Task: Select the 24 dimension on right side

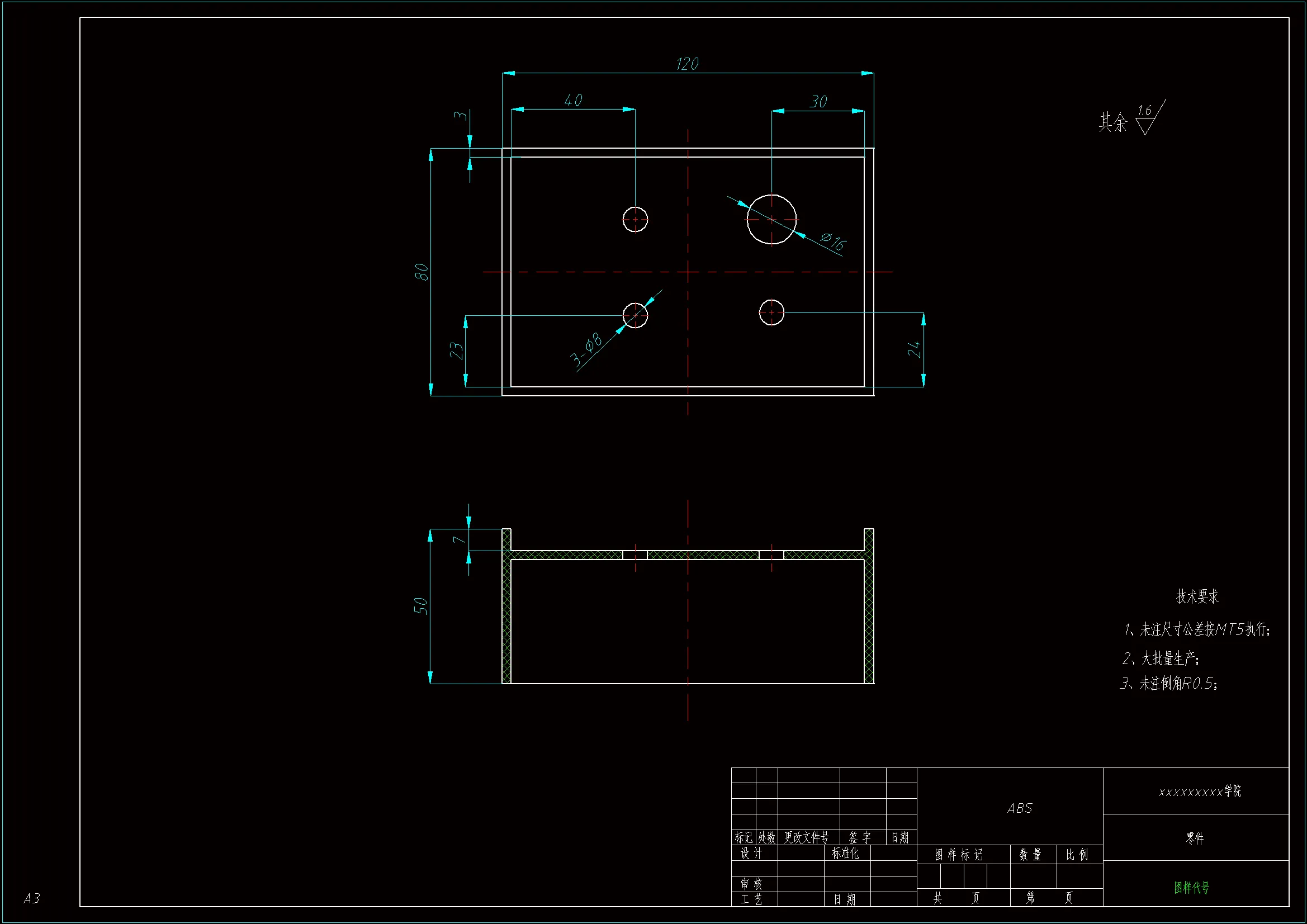Action: (913, 349)
